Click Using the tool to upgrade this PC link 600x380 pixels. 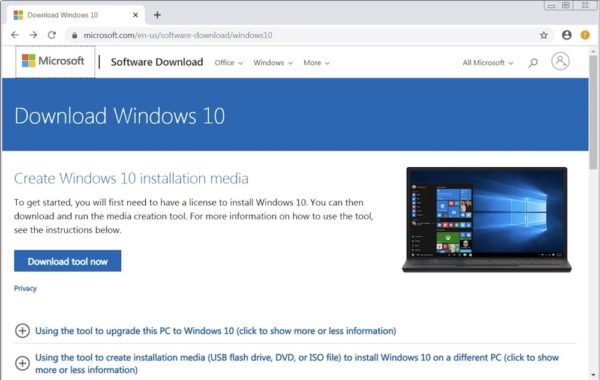[x=215, y=331]
